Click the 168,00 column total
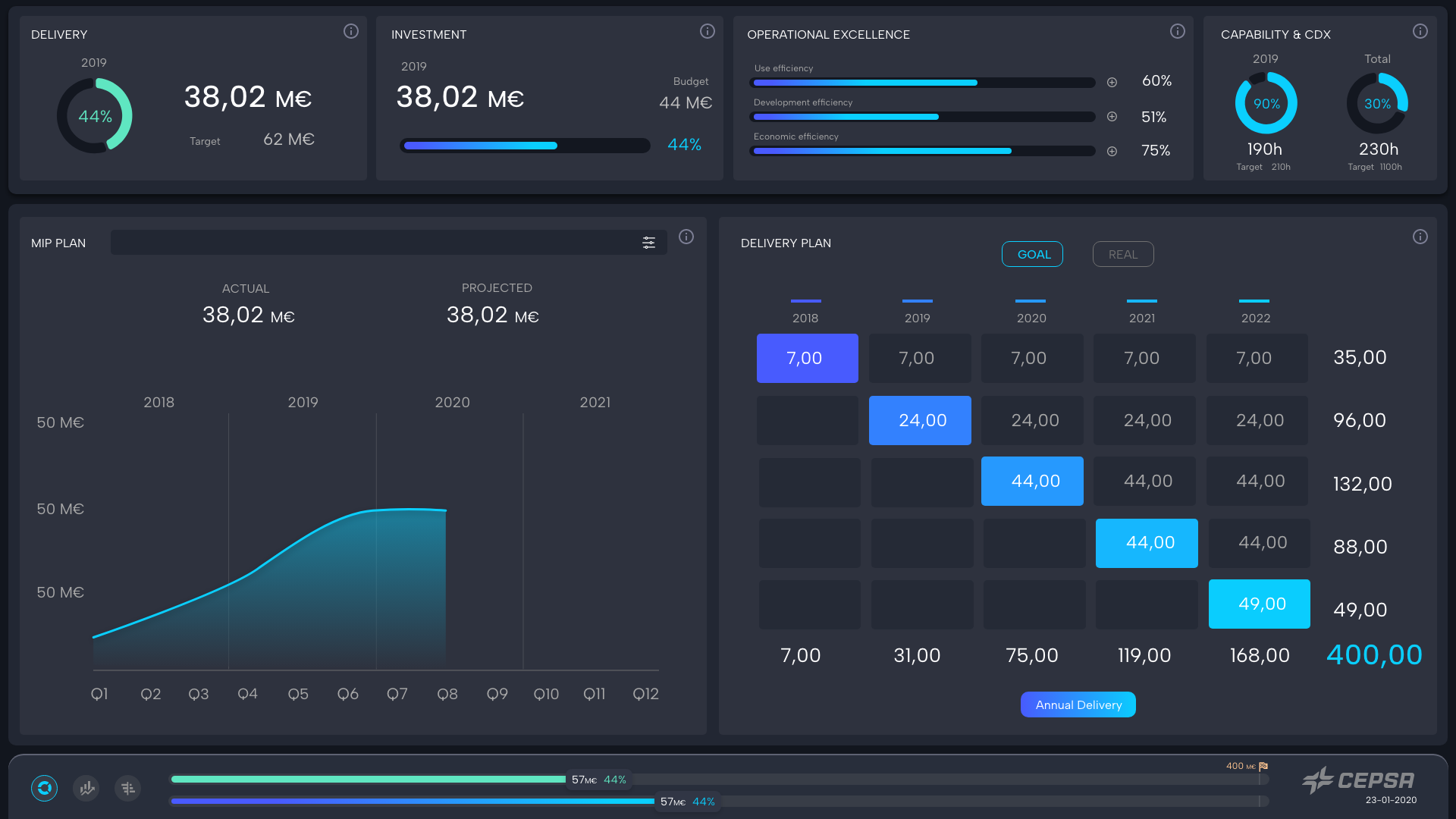Viewport: 1456px width, 819px height. point(1260,655)
